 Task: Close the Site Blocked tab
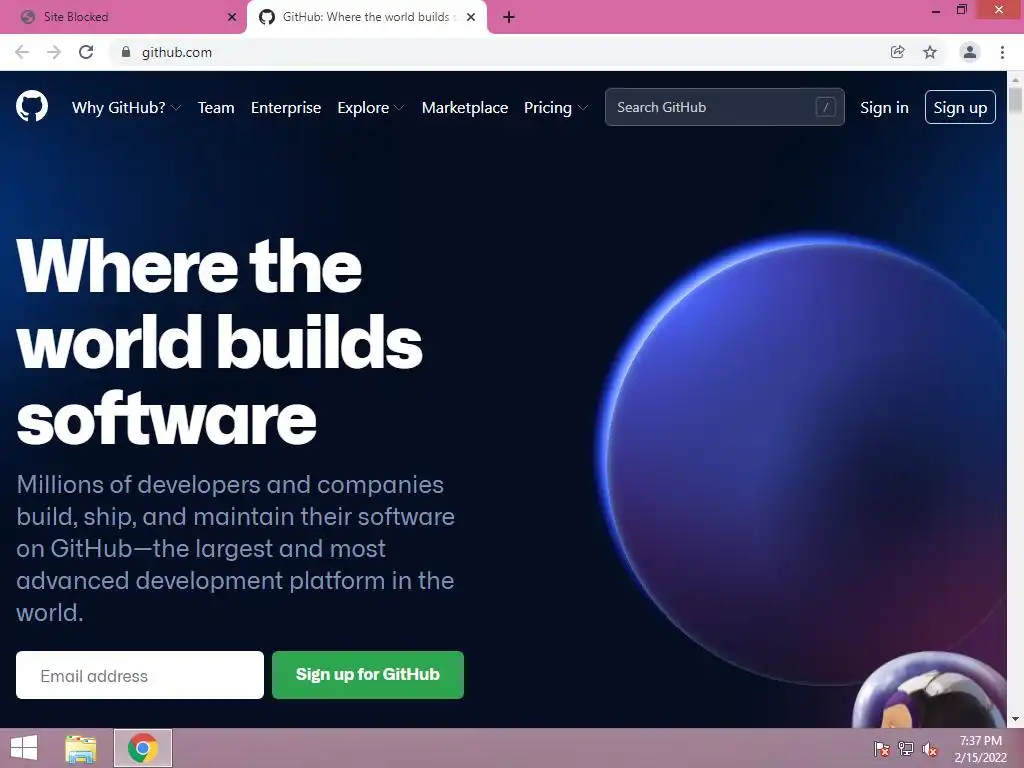pyautogui.click(x=232, y=17)
